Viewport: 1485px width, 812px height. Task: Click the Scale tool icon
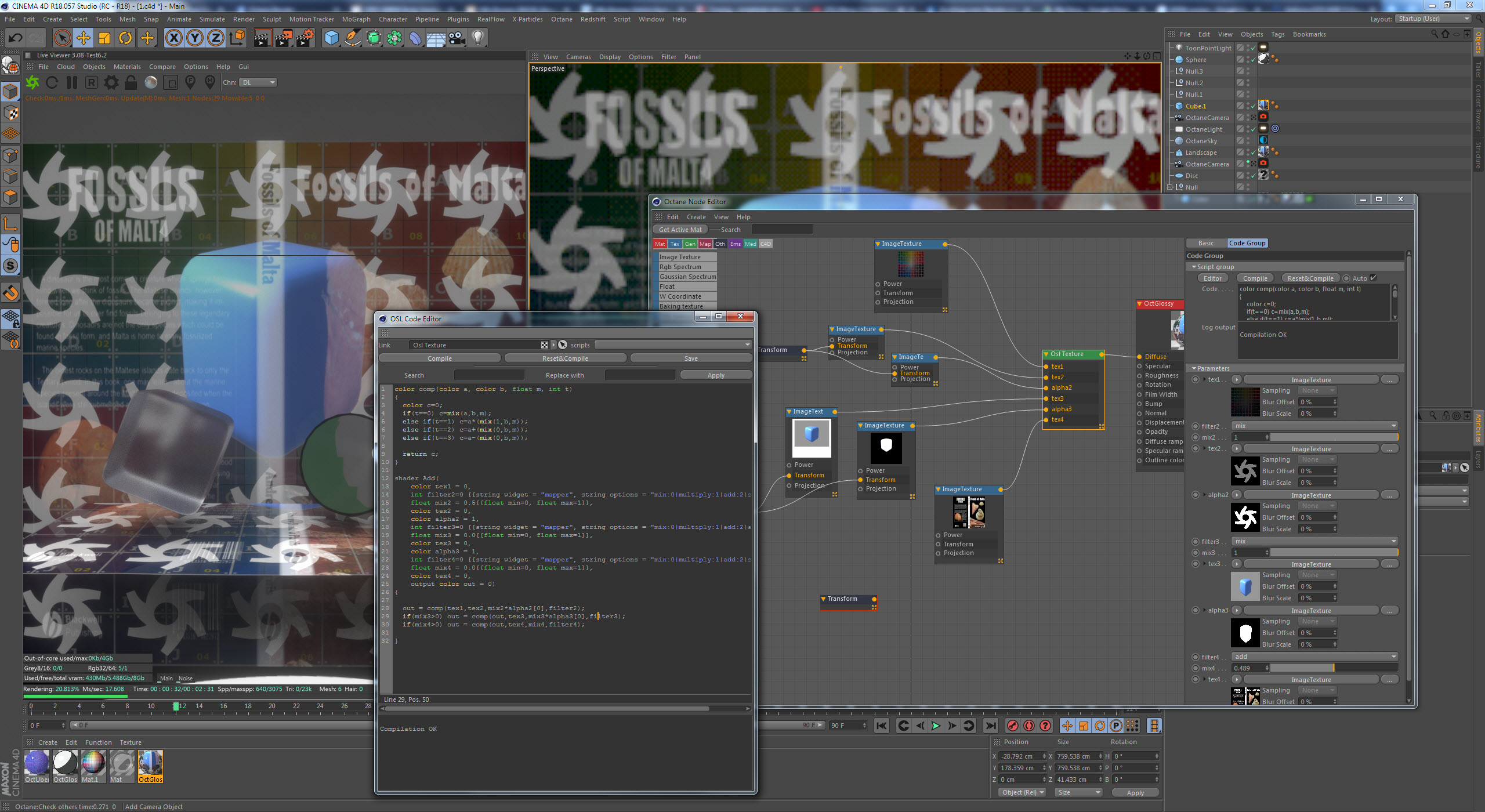(x=104, y=38)
